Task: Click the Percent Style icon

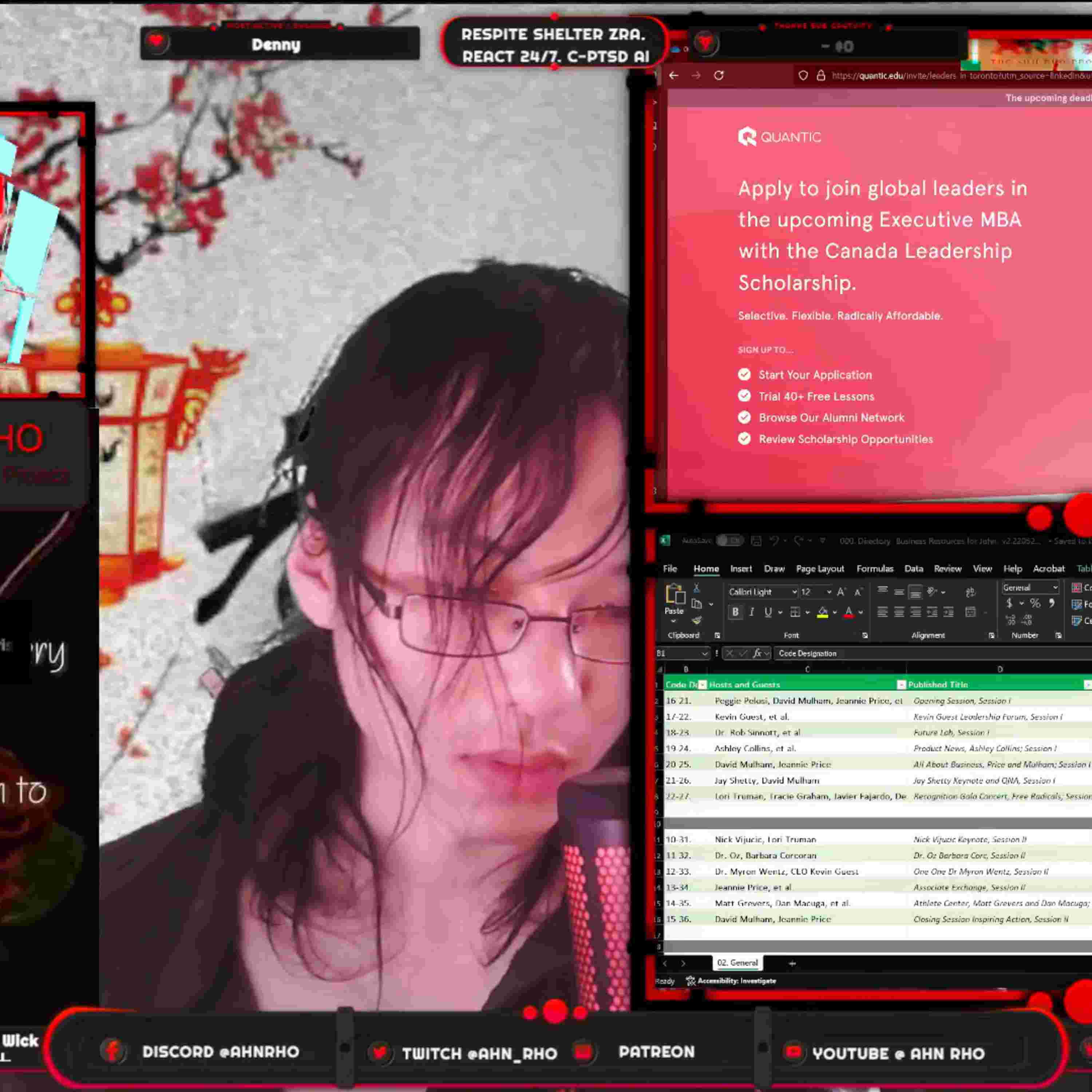Action: [1035, 603]
